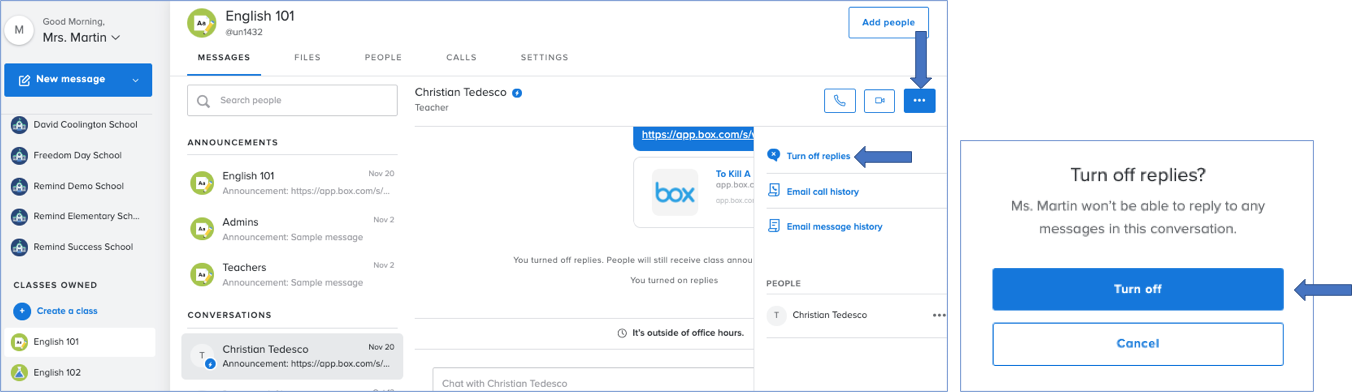Expand the New message dropdown arrow
This screenshot has height=392, width=1352.
(135, 80)
